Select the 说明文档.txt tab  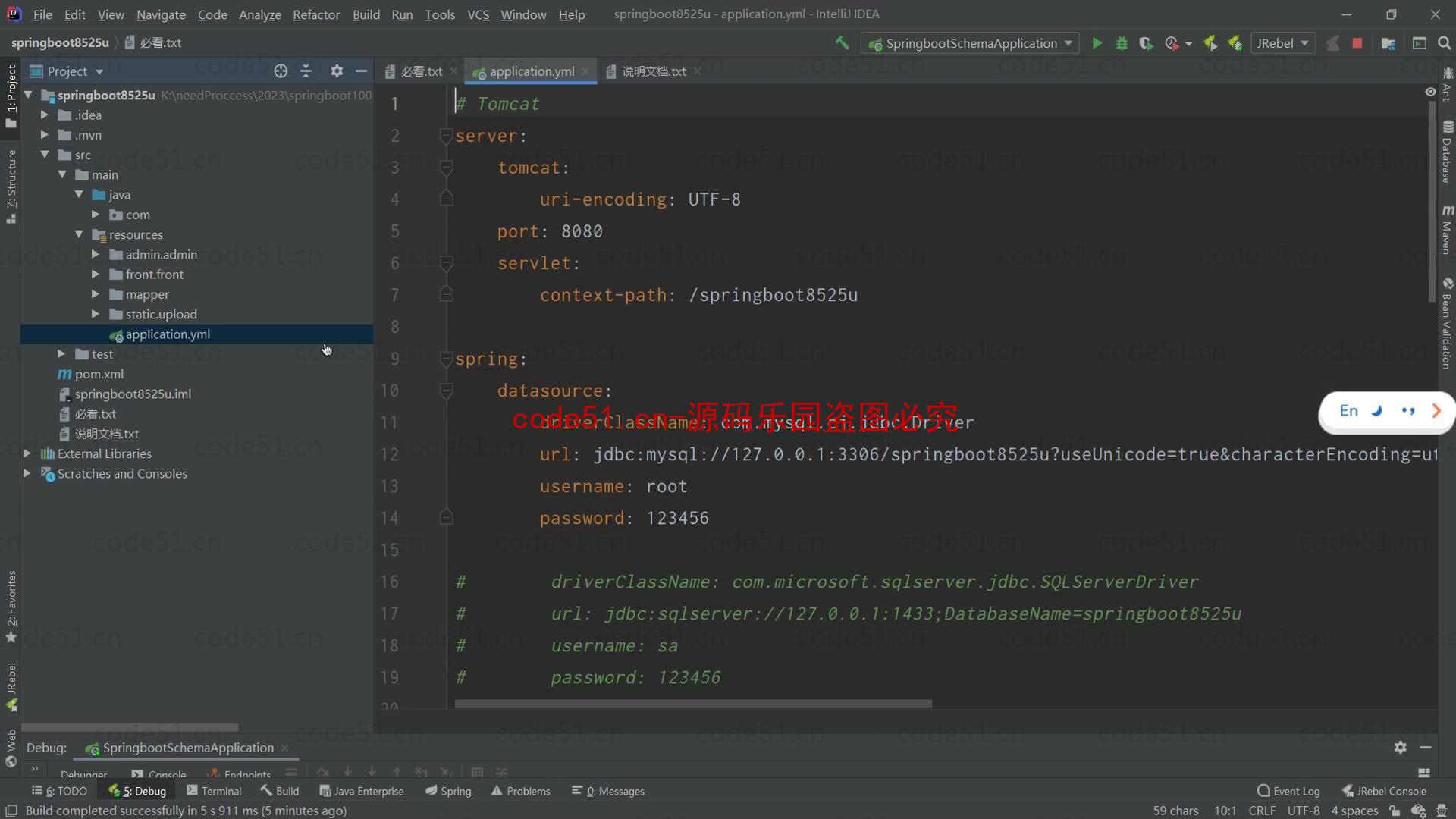click(651, 70)
